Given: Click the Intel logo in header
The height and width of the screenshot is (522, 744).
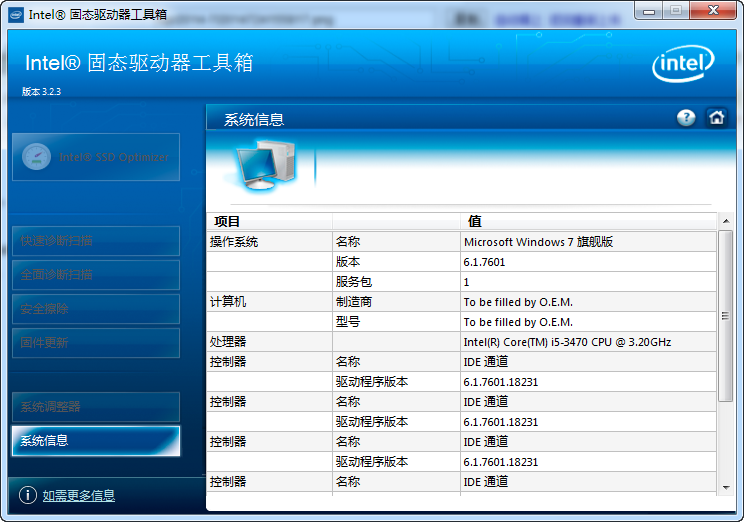Looking at the screenshot, I should (683, 64).
